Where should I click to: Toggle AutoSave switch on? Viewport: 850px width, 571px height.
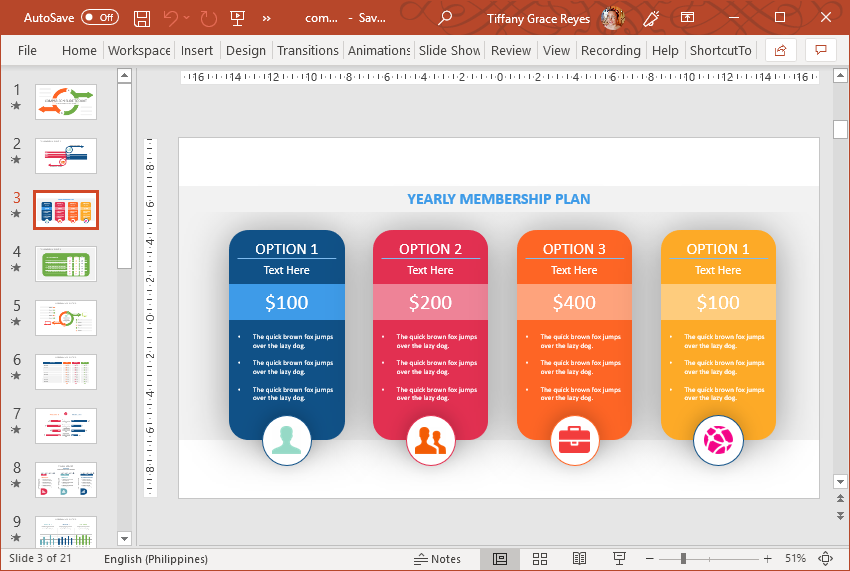100,18
